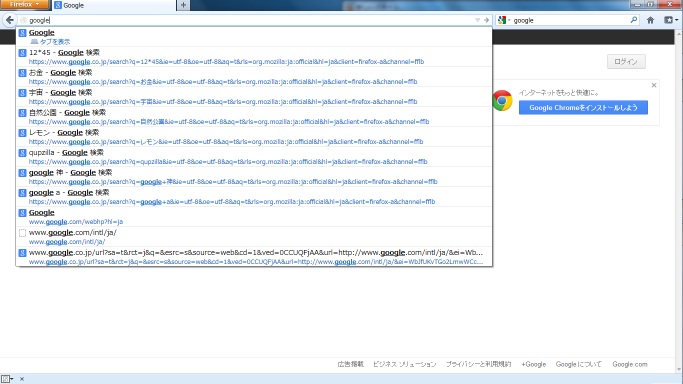Click the Google Chromeをインストールしよう button

pos(583,108)
